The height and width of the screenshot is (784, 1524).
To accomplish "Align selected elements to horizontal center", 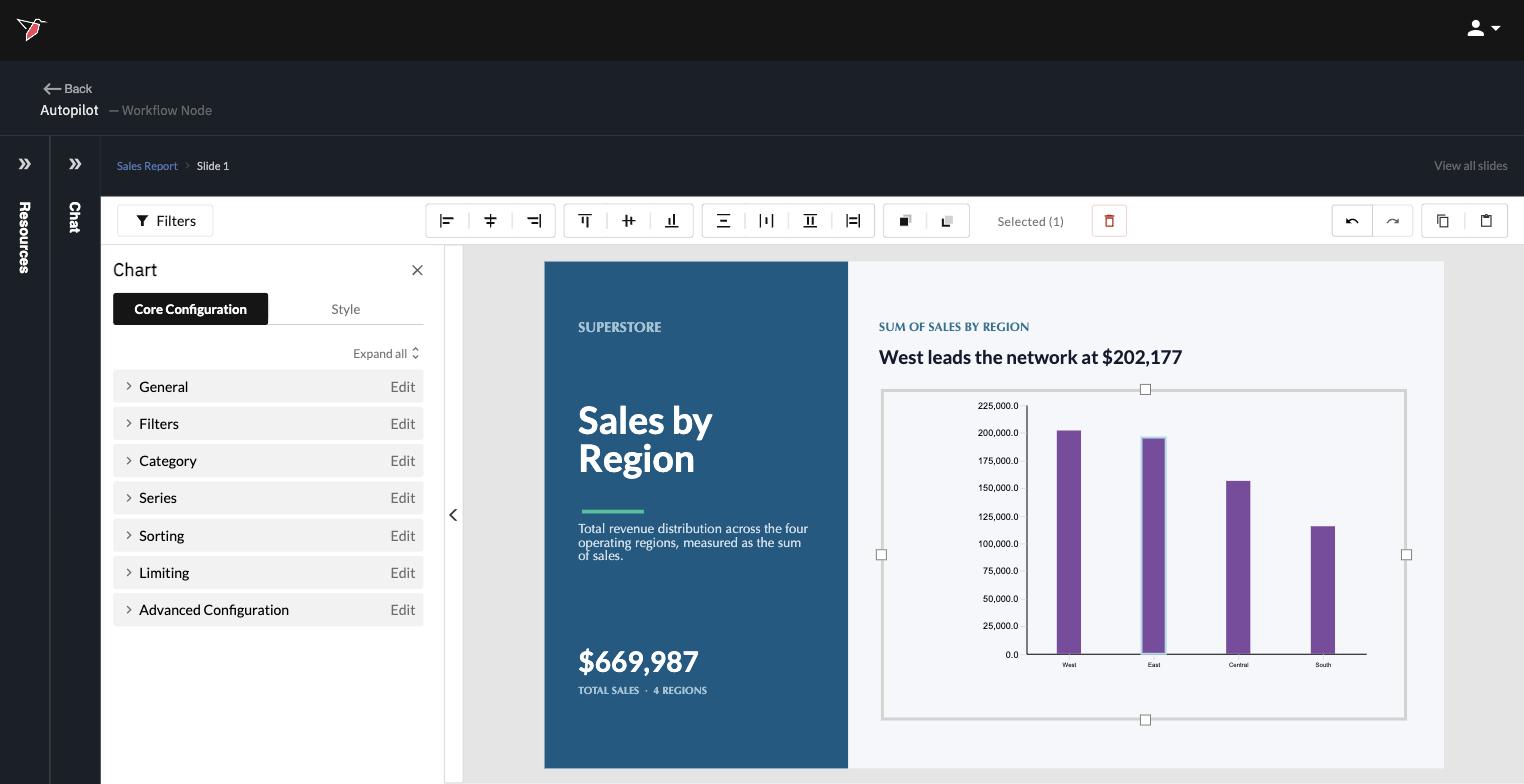I will pyautogui.click(x=490, y=221).
